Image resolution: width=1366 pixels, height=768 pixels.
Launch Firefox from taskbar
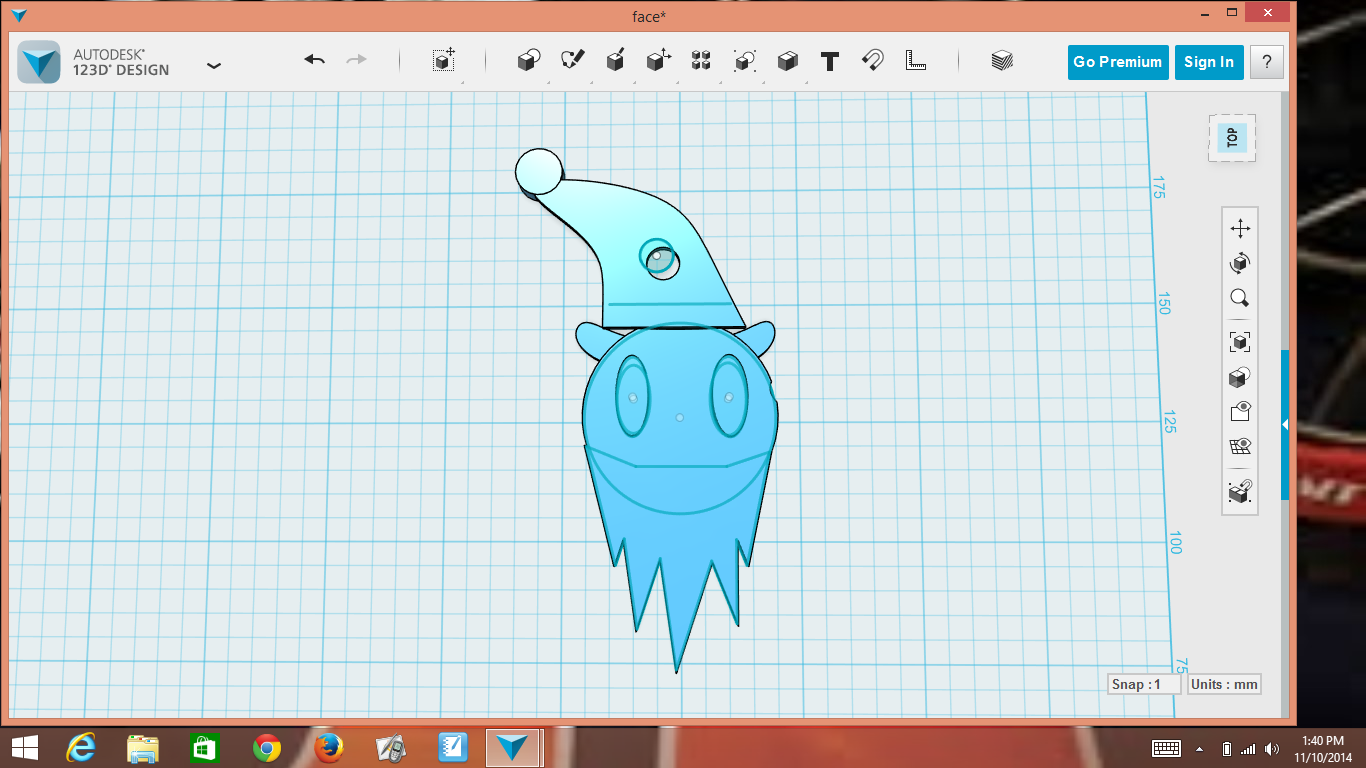coord(329,747)
